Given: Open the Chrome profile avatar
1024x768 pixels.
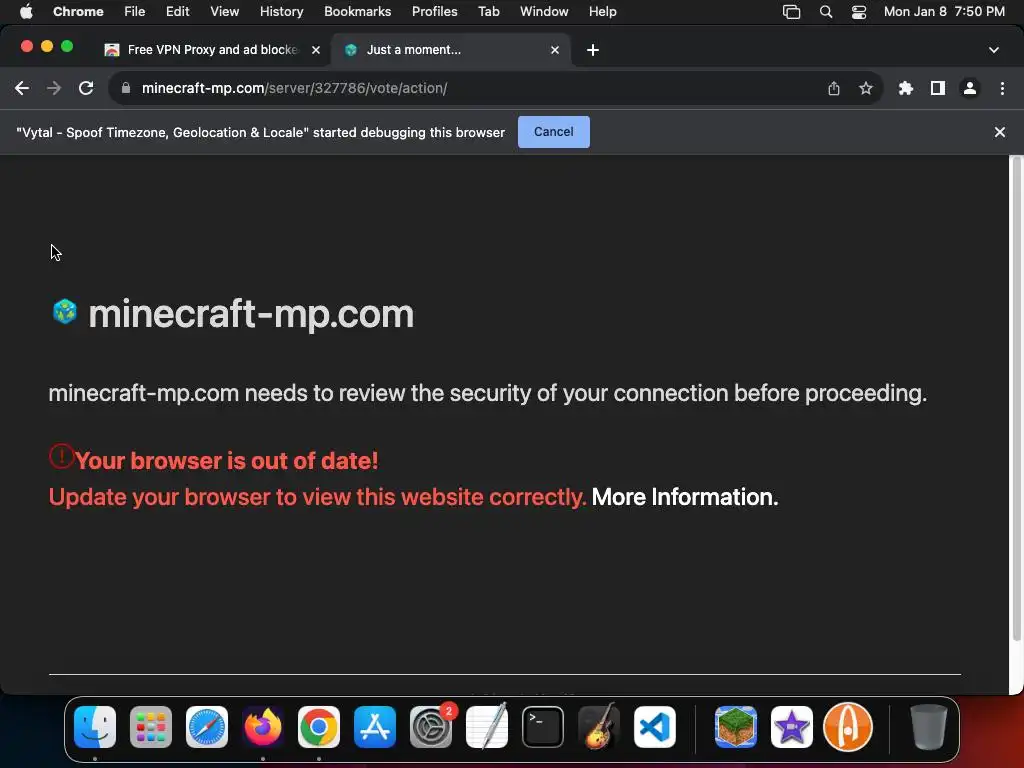Looking at the screenshot, I should 970,88.
